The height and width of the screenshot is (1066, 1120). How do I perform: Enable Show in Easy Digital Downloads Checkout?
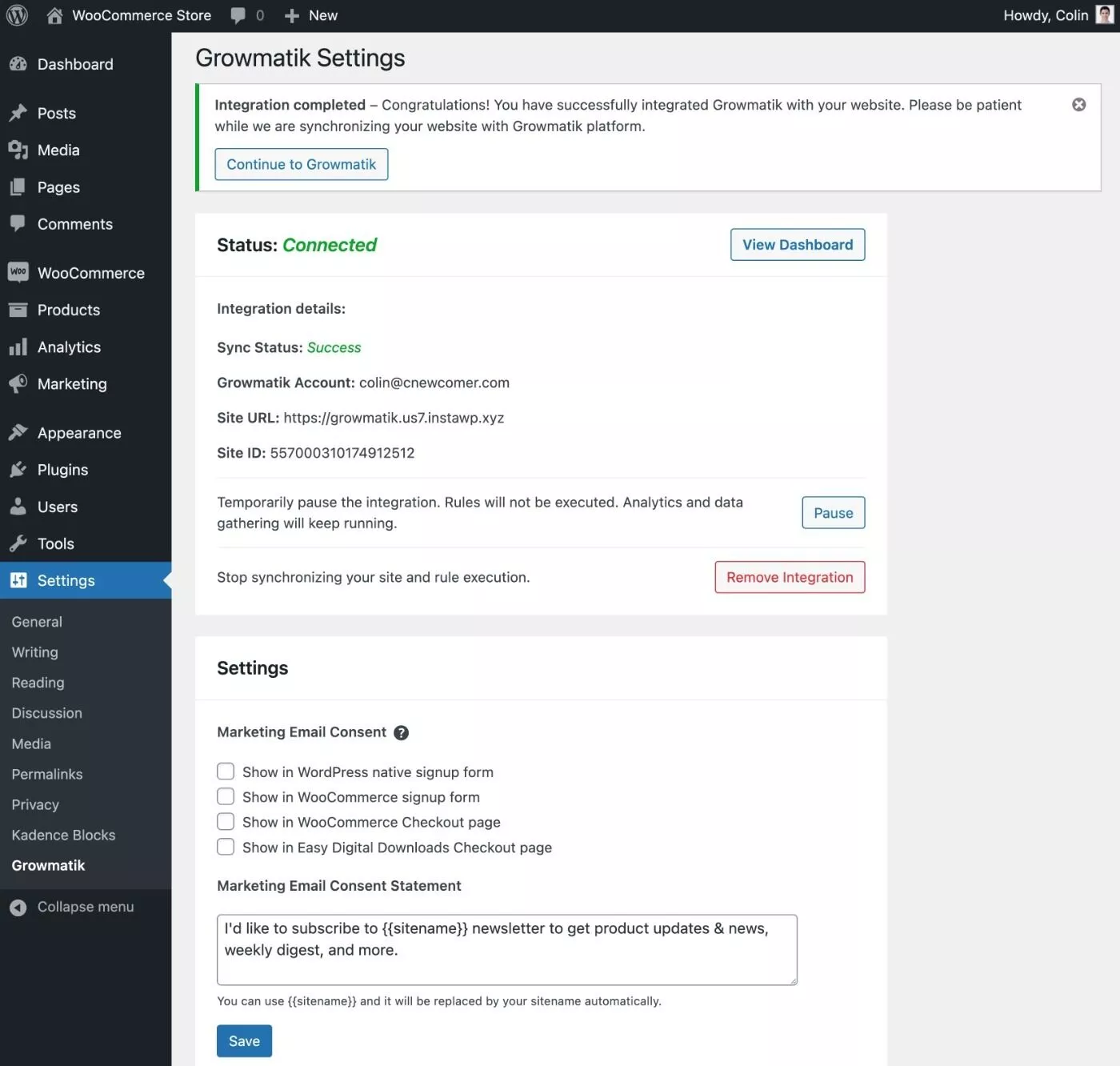pyautogui.click(x=226, y=847)
